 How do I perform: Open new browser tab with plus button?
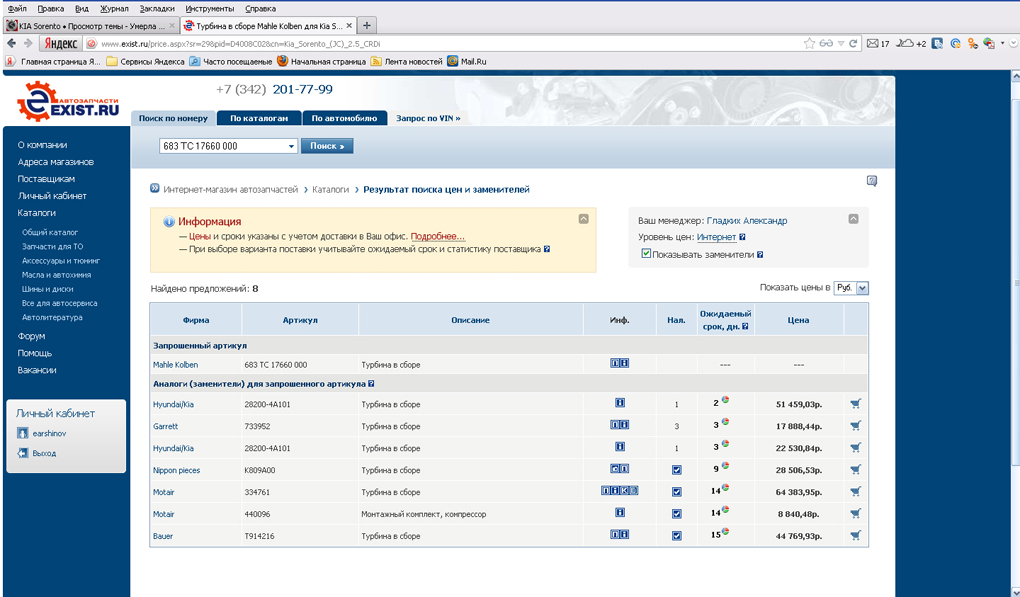point(367,25)
